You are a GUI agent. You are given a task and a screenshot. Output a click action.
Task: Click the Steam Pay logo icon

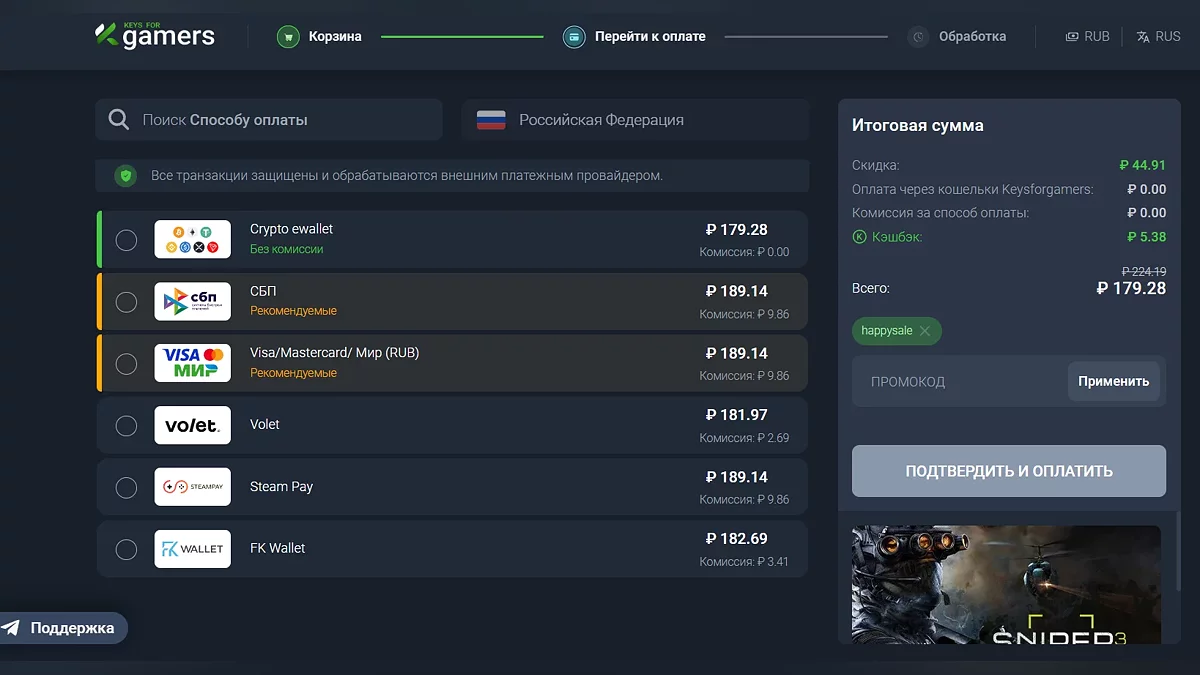tap(192, 487)
